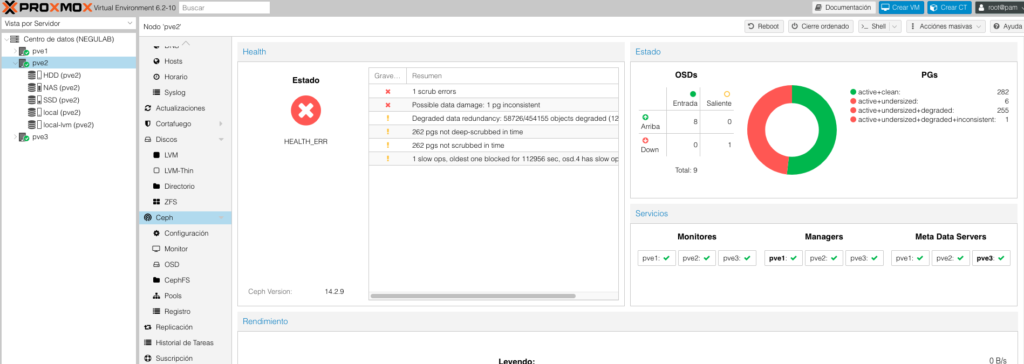Click the Crear VM button
The image size is (1024, 364).
(901, 7)
